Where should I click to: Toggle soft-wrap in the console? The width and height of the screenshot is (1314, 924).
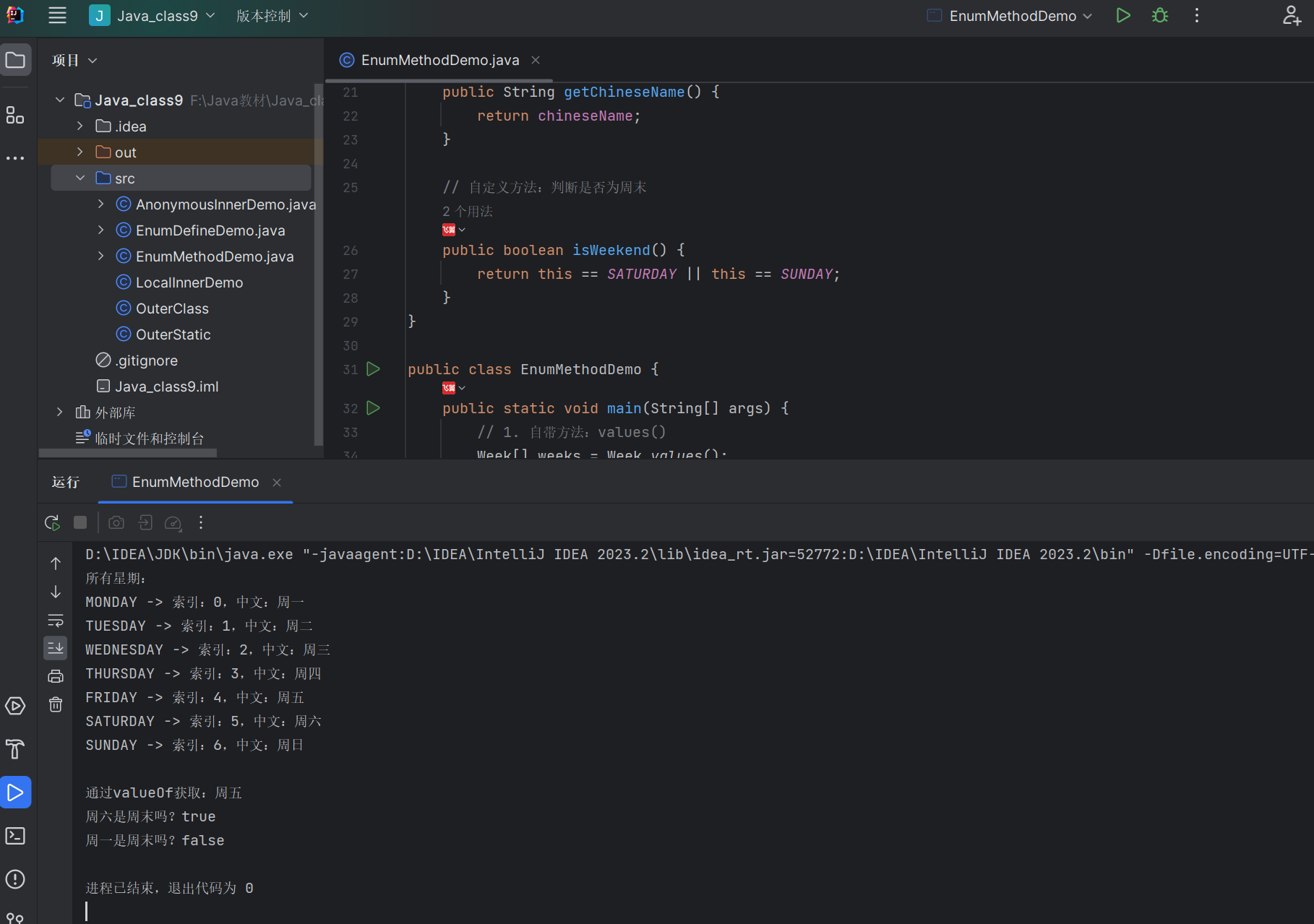tap(56, 621)
